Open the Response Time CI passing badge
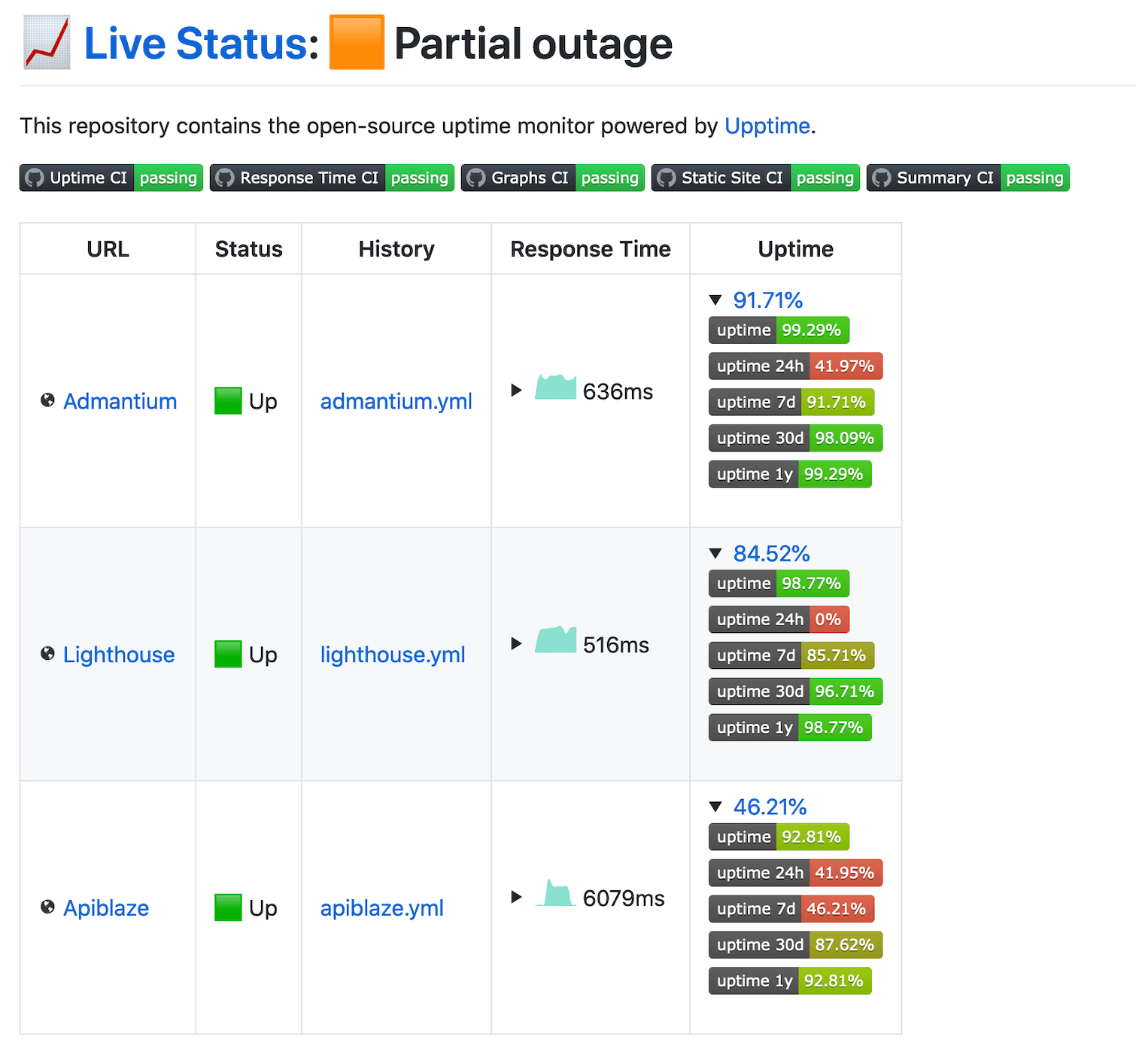This screenshot has height=1064, width=1136. [332, 178]
